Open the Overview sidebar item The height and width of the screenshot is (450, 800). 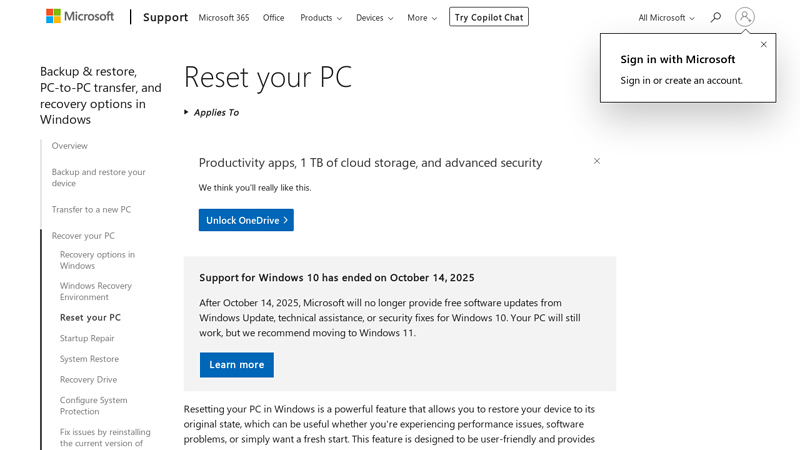(69, 146)
